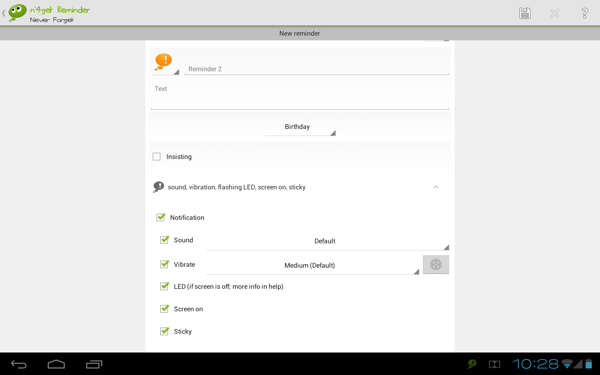
Task: Test the vibration pattern button
Action: [x=435, y=264]
